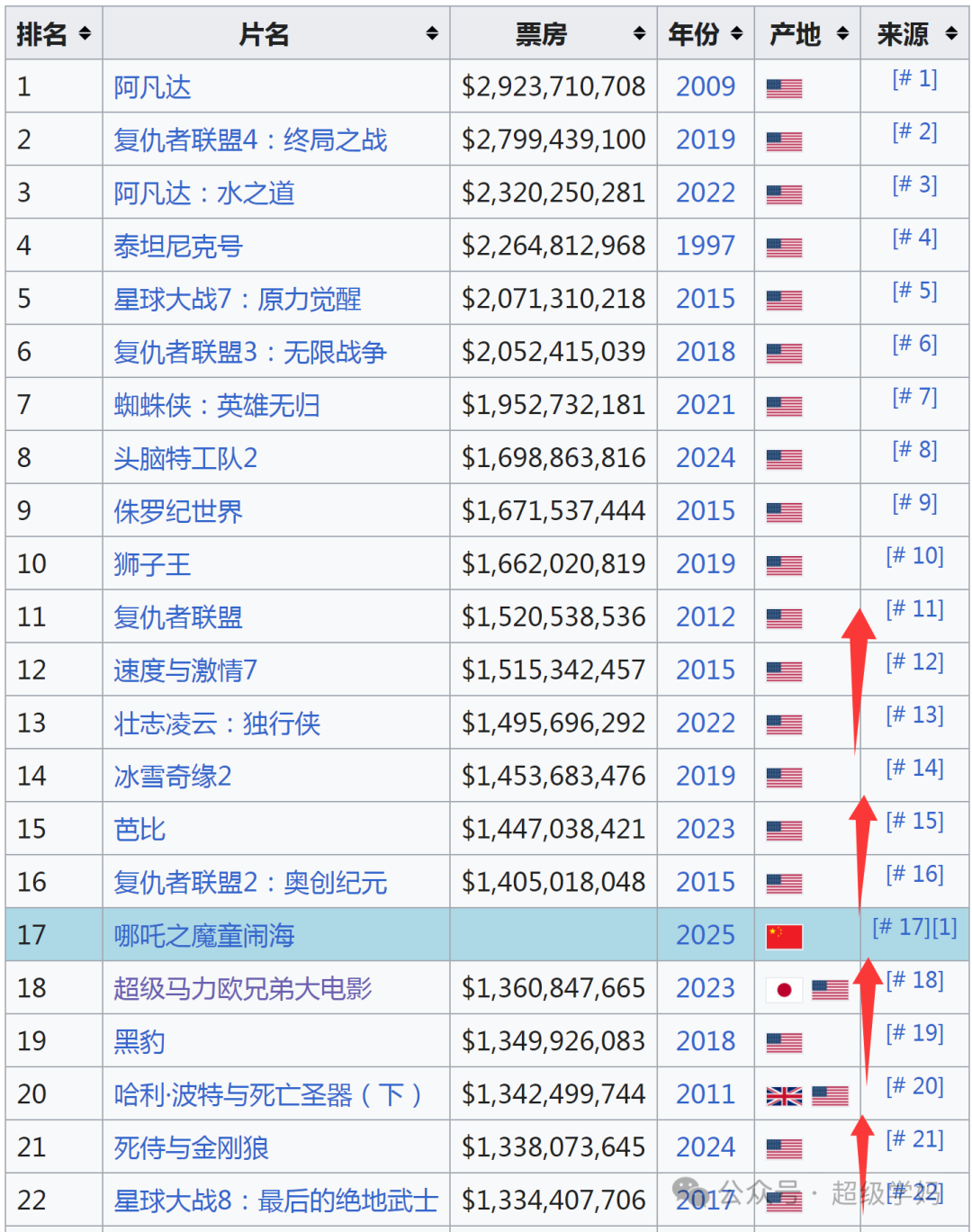Click the US flag in the 超级马力欧兄弟大电影 row
The width and height of the screenshot is (972, 1232).
click(830, 990)
